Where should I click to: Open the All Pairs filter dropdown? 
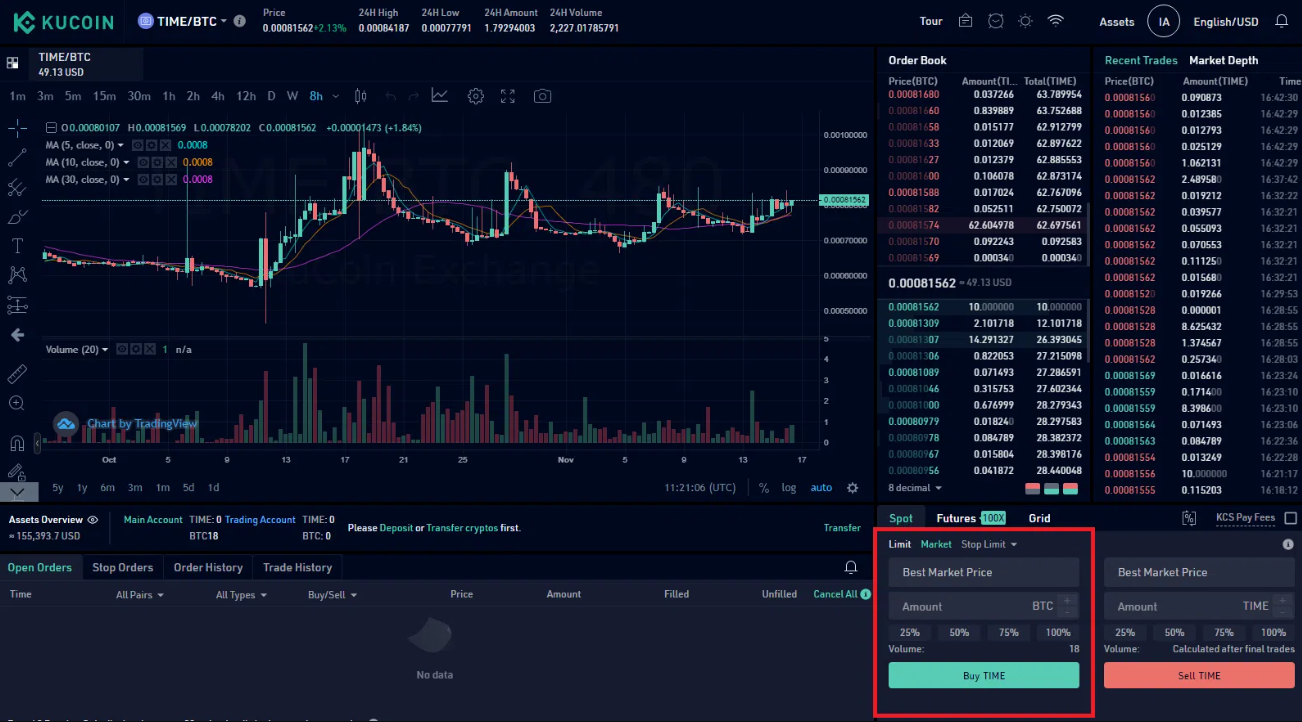140,595
